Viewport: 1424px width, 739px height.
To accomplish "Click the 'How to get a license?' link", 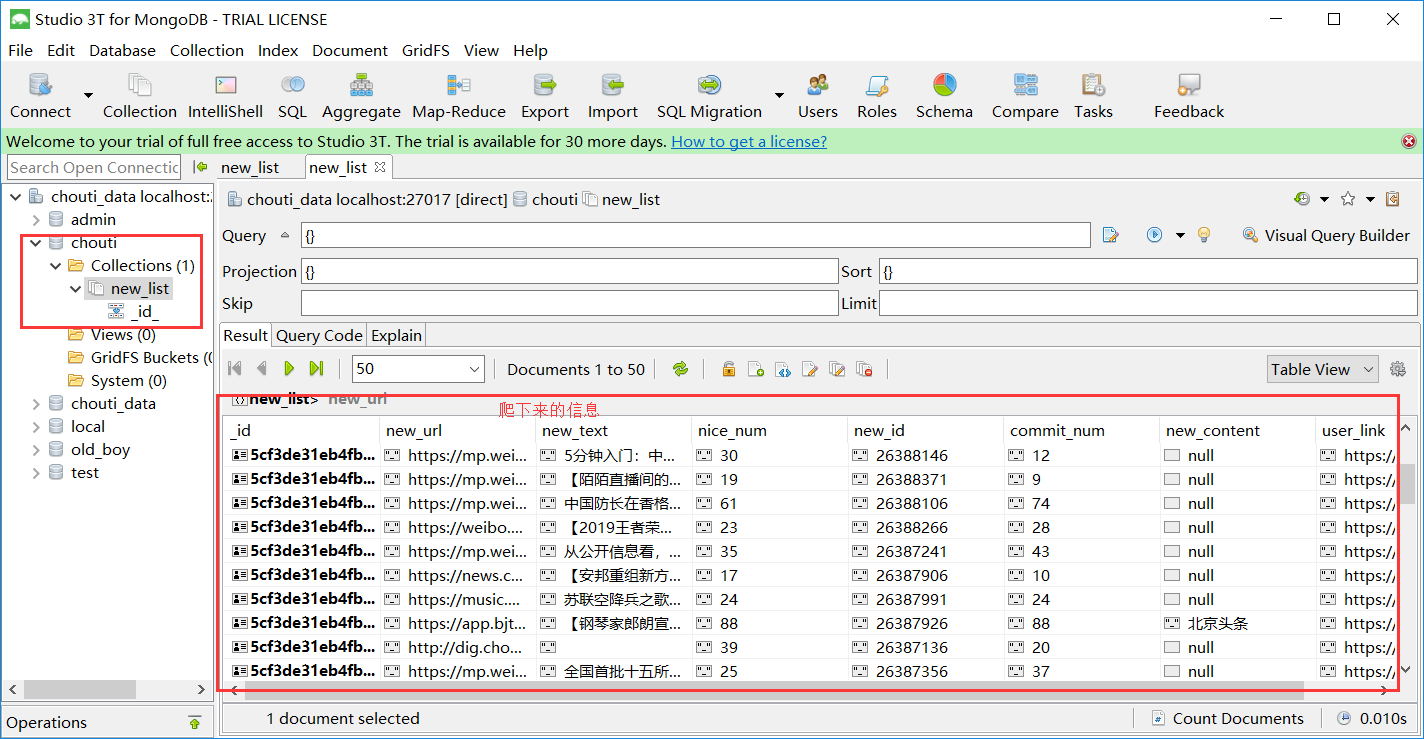I will tap(749, 142).
